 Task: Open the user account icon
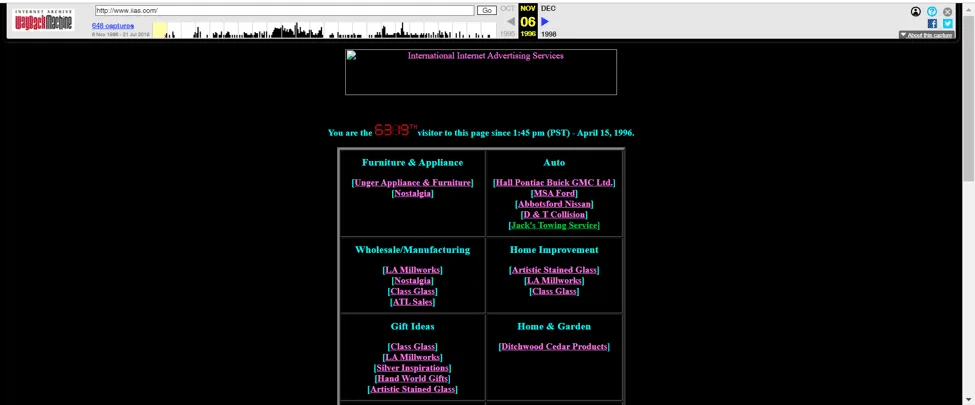tap(915, 11)
